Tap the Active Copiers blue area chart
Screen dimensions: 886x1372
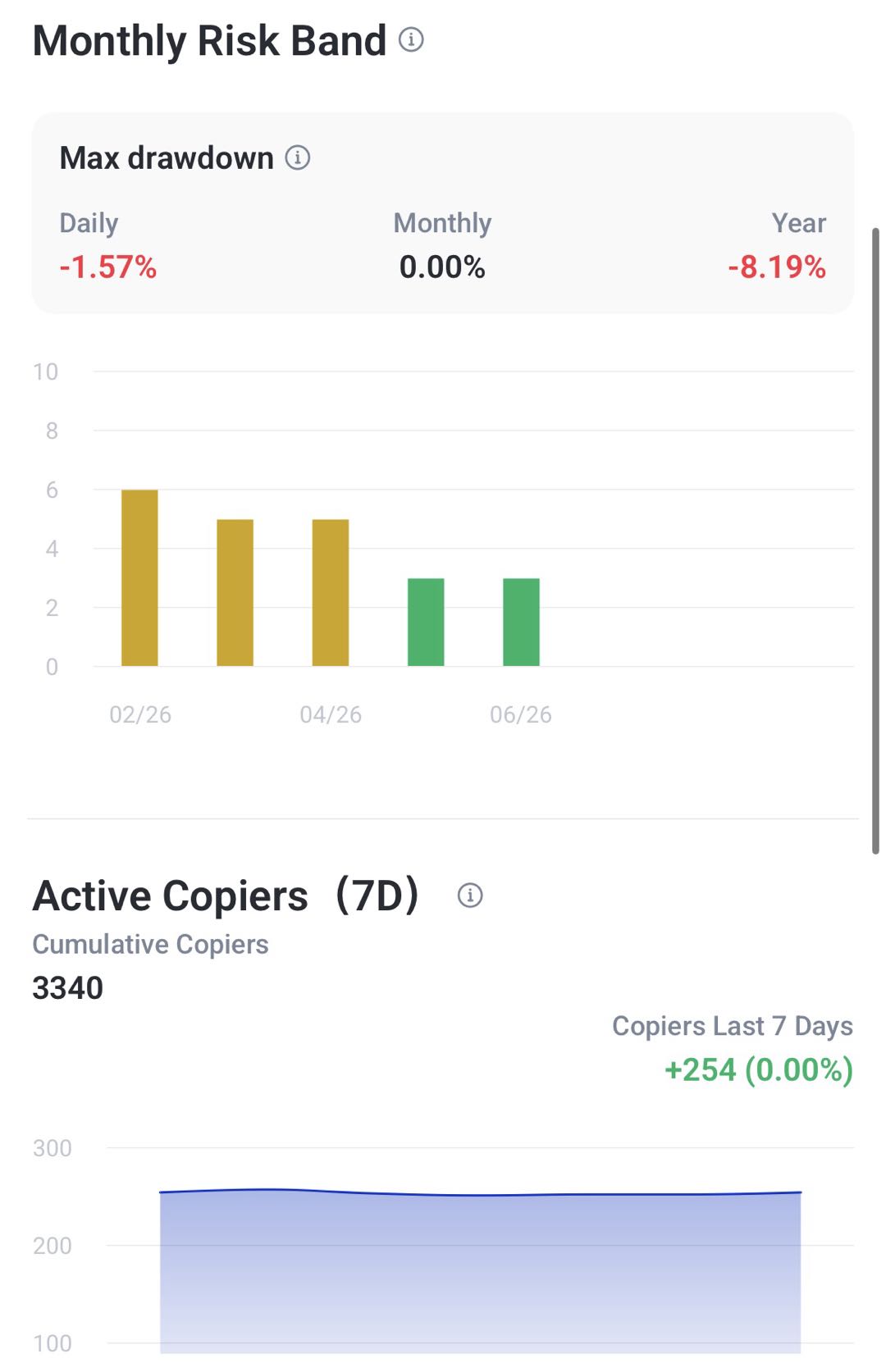[480, 1271]
